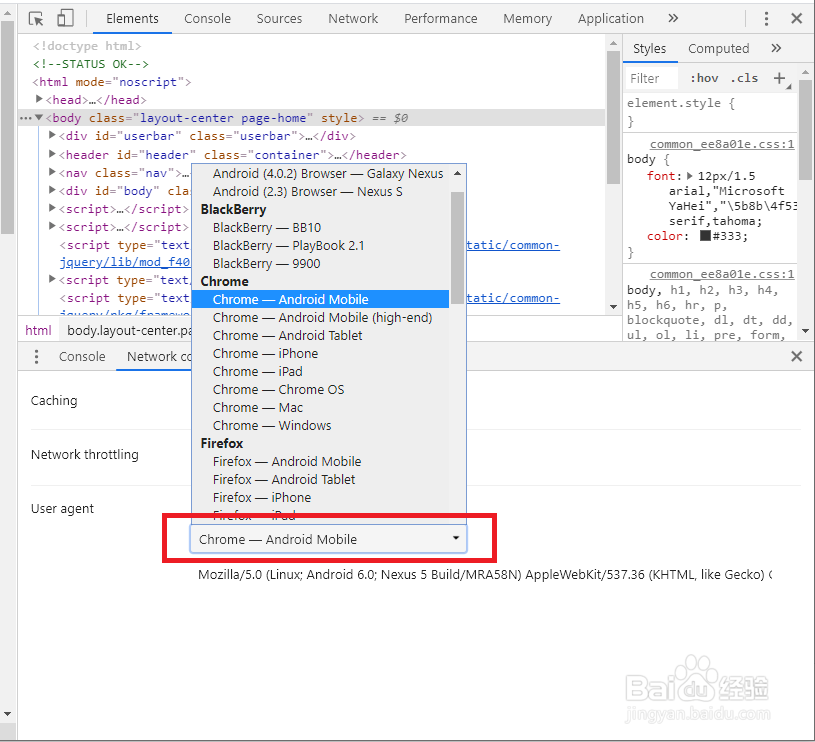Expand the div#userbar node
This screenshot has height=742, width=815.
coord(52,135)
